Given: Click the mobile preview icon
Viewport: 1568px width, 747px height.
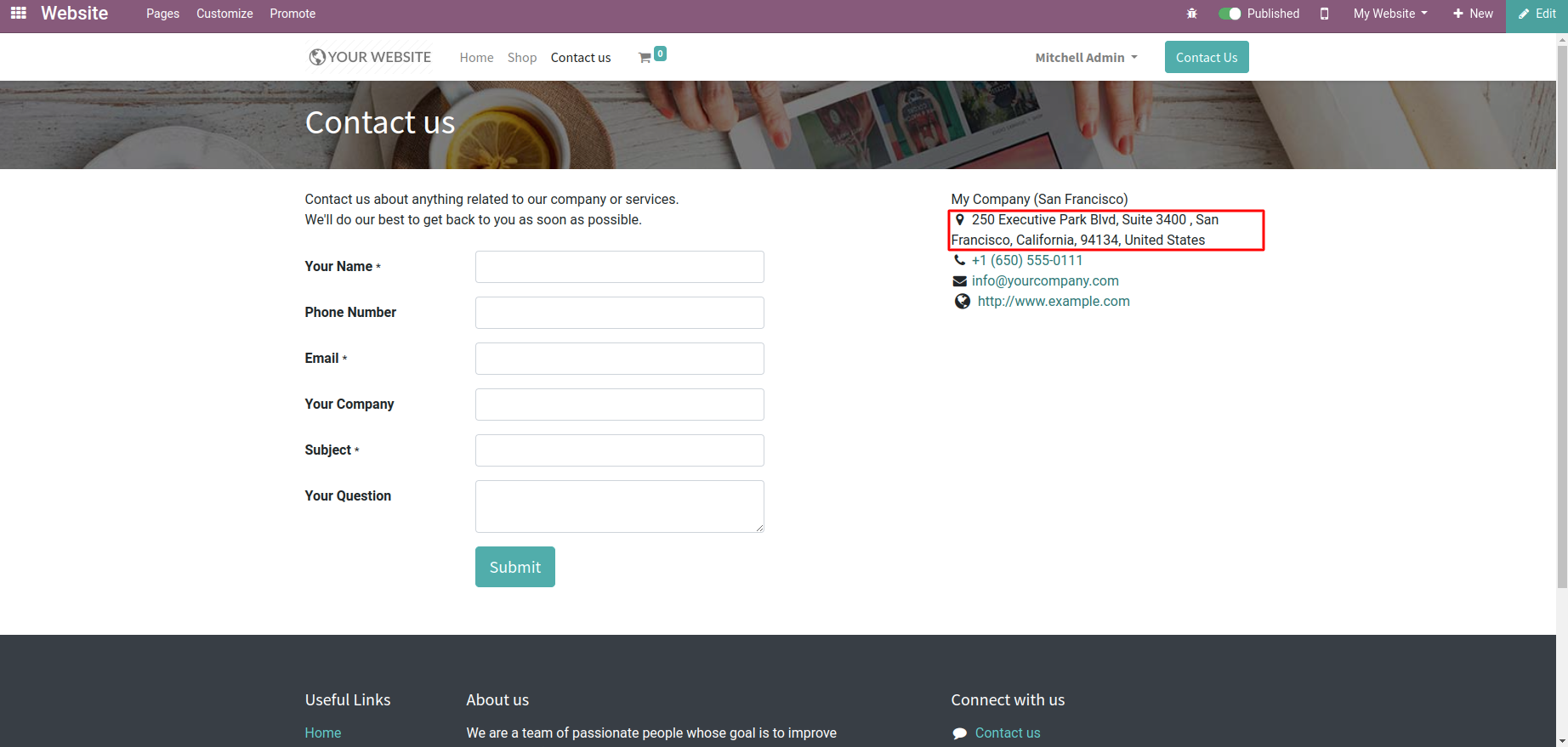Looking at the screenshot, I should [x=1324, y=14].
